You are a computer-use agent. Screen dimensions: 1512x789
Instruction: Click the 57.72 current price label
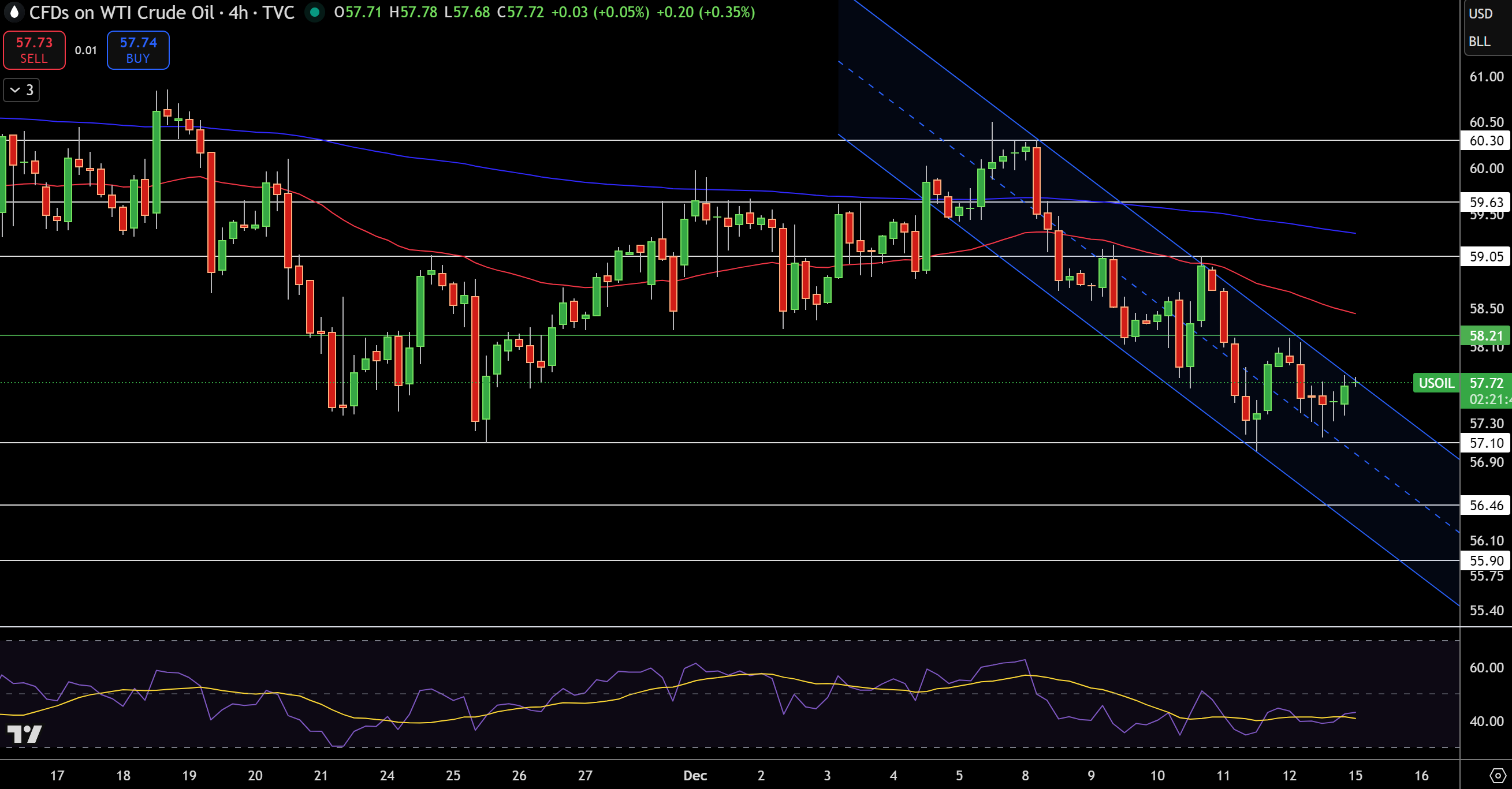[1485, 383]
